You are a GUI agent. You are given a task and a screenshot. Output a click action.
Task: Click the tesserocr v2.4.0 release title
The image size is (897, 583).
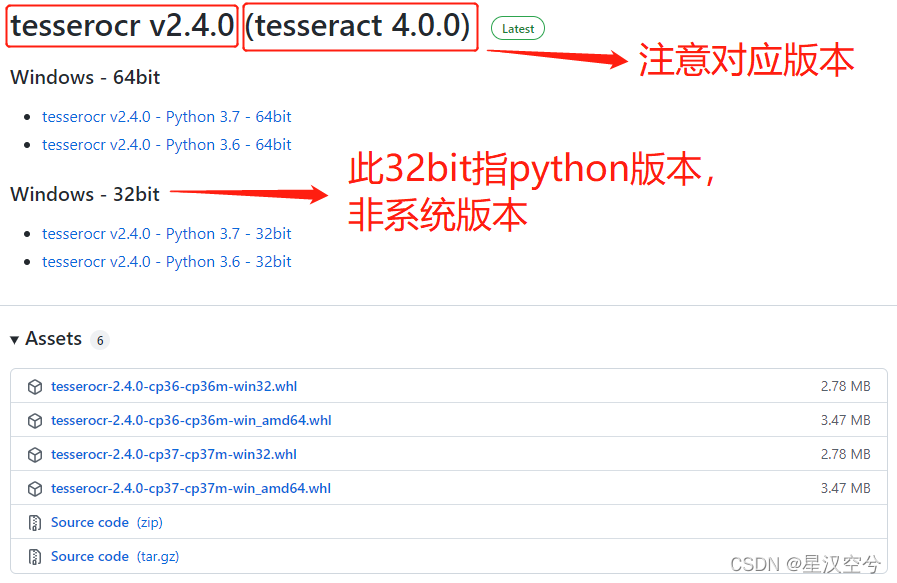click(122, 27)
